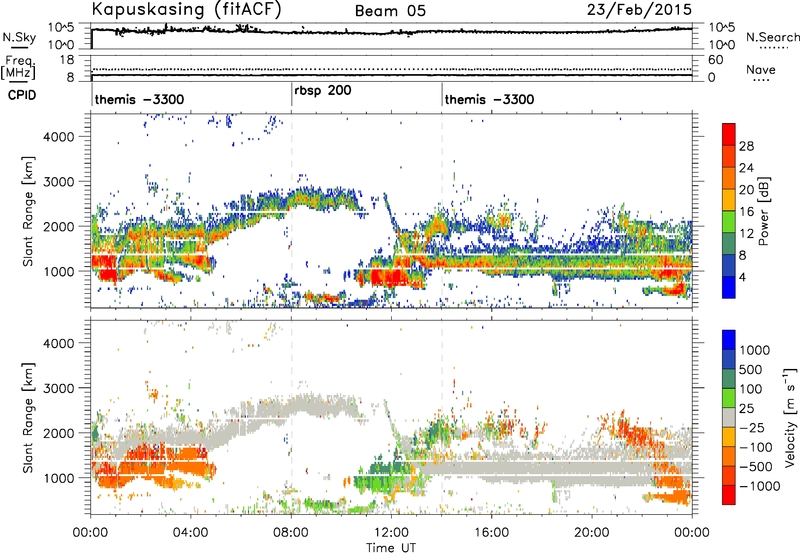800x554 pixels.
Task: Click the Velocity color bar red bottom segment
Action: (x=729, y=495)
